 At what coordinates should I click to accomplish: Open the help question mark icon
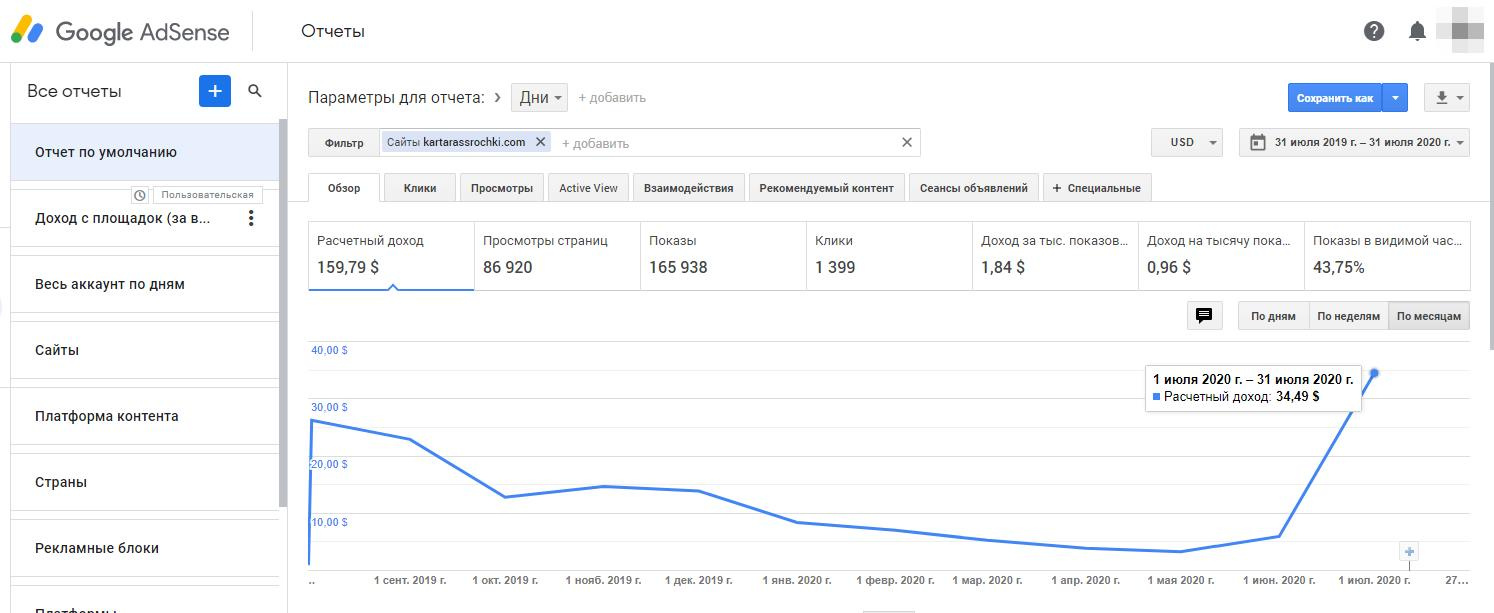[x=1374, y=31]
